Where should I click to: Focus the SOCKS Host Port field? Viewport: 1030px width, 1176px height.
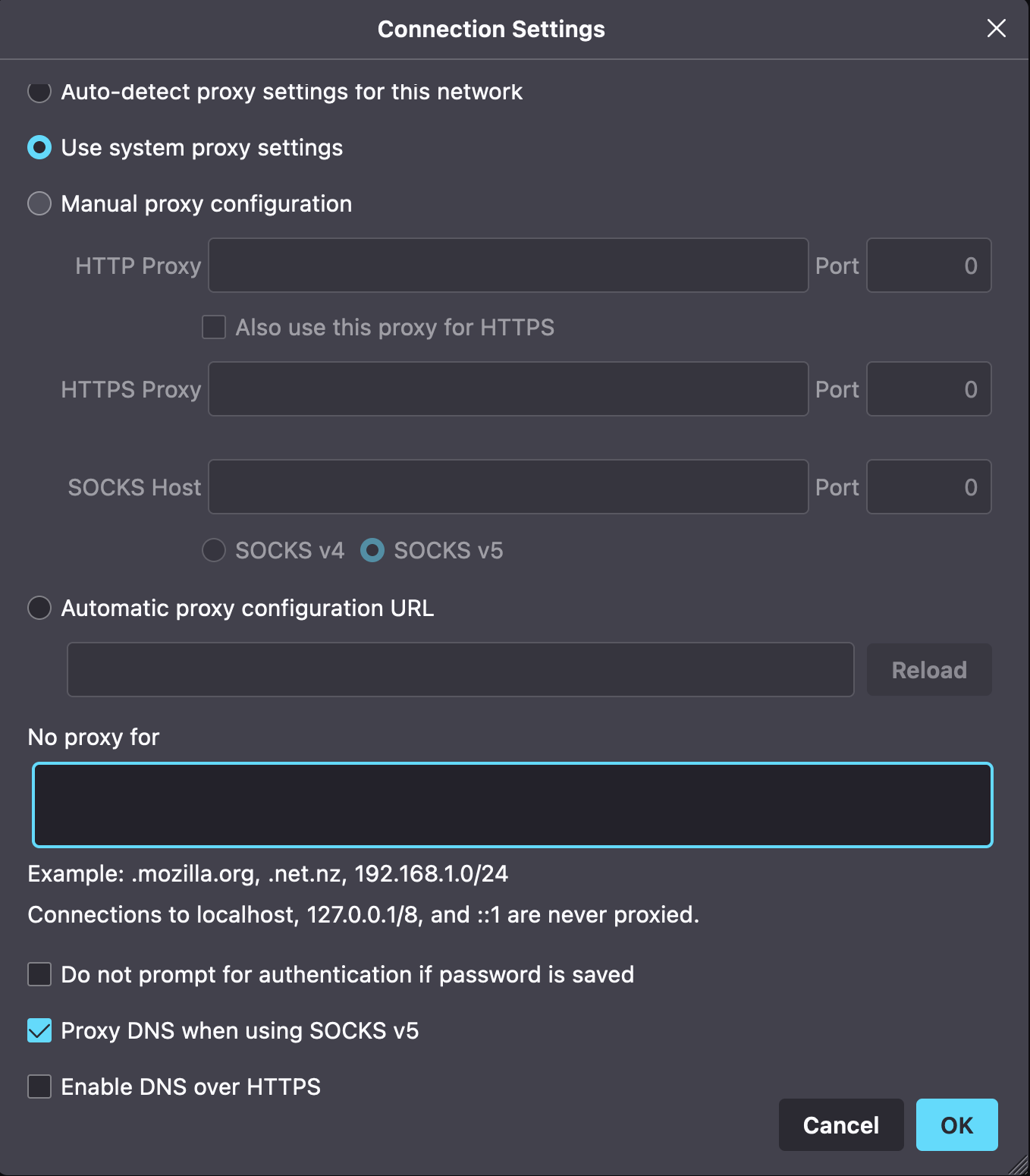point(928,487)
